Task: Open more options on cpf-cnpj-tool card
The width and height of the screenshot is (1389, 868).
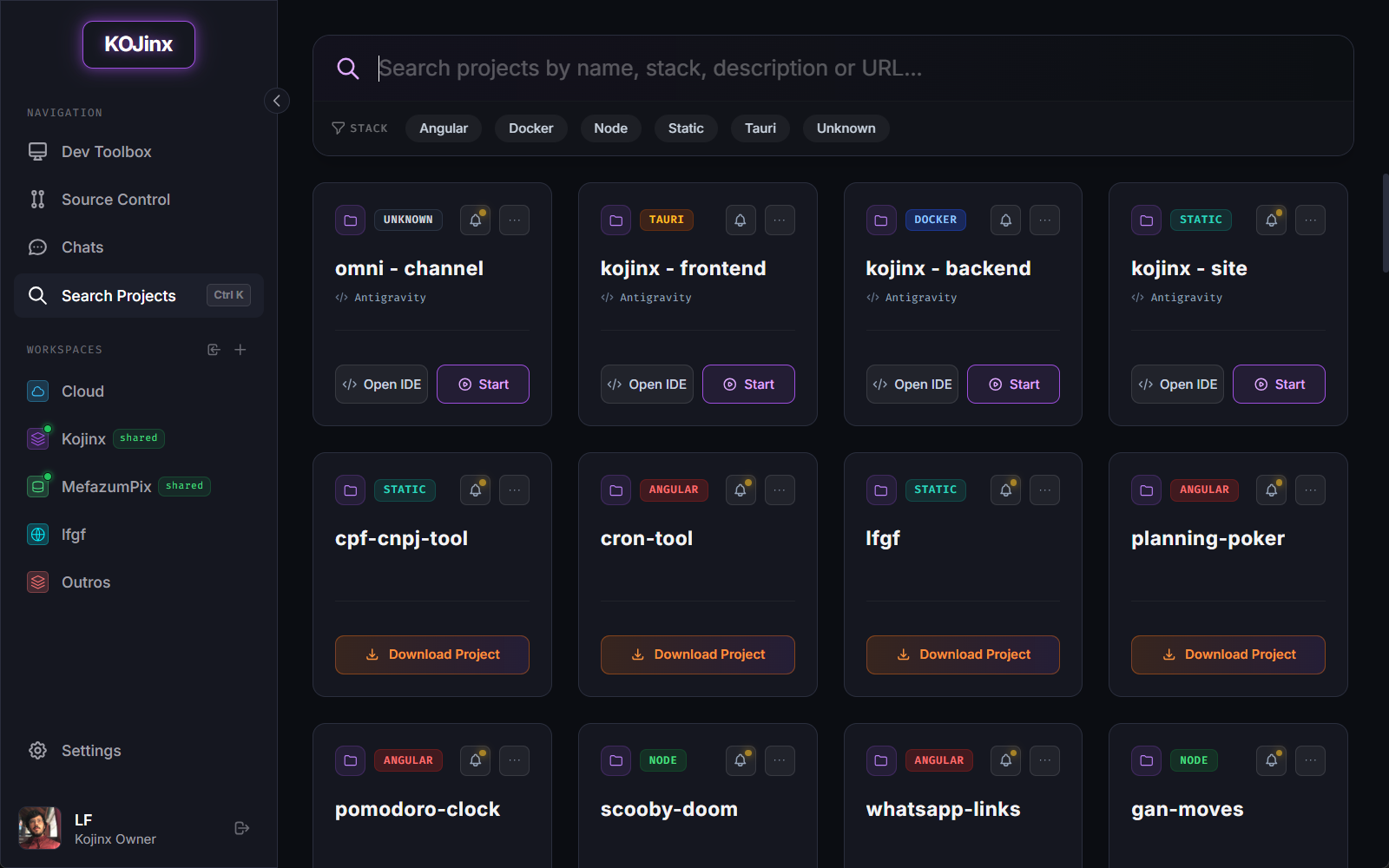Action: [x=515, y=490]
